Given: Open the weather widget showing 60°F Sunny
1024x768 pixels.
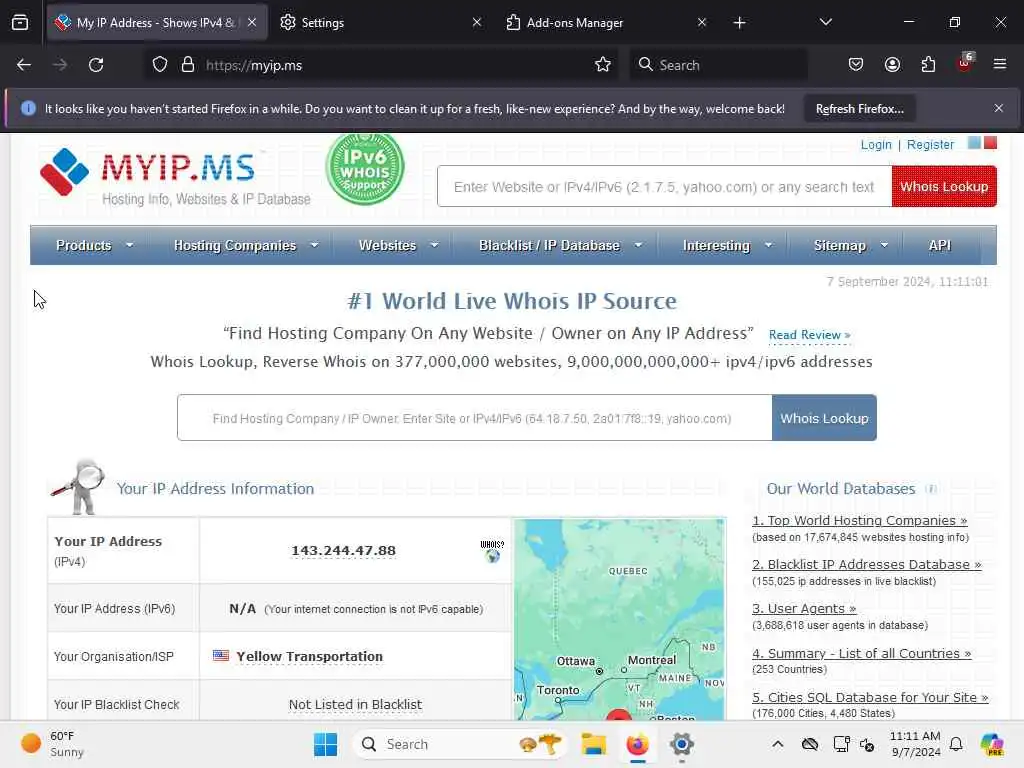Looking at the screenshot, I should [x=52, y=744].
